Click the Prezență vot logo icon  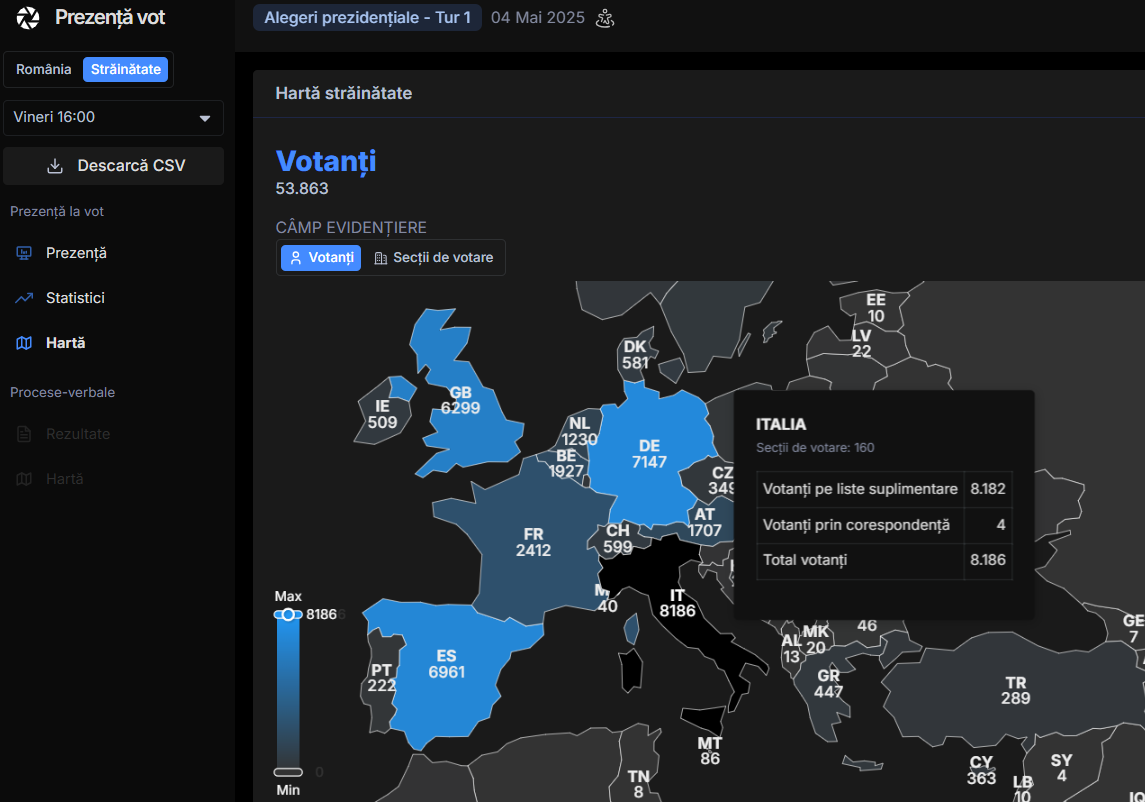click(28, 18)
